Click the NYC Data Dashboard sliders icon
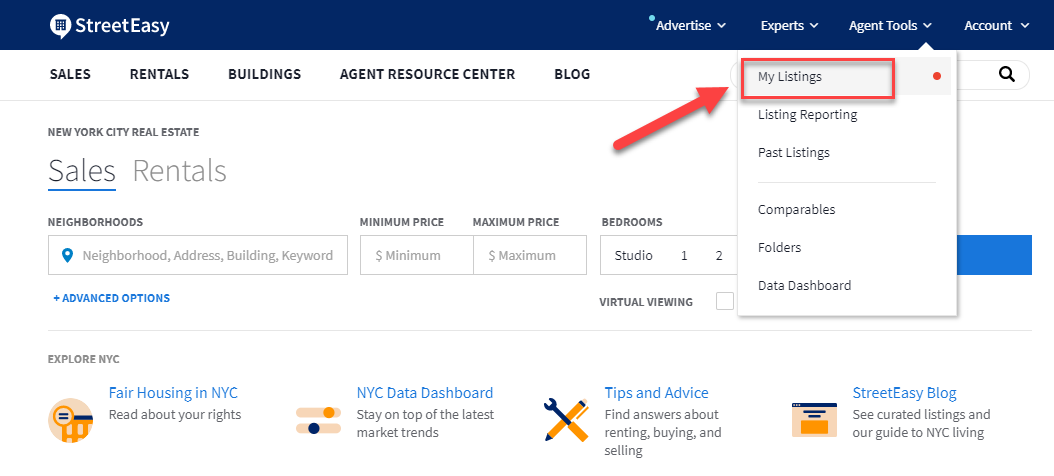Viewport: 1054px width, 476px height. coord(319,420)
